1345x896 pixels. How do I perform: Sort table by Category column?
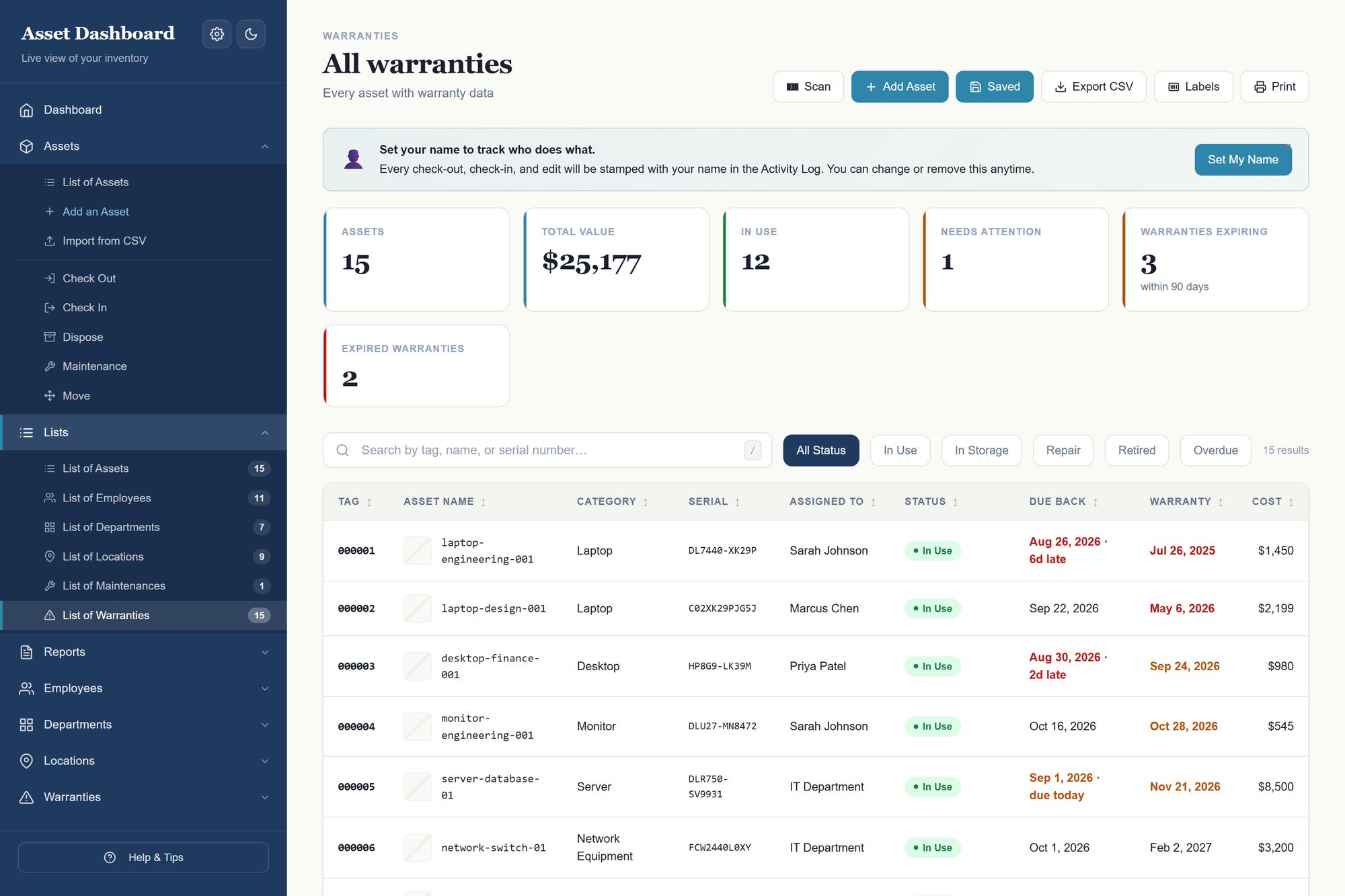pyautogui.click(x=613, y=502)
